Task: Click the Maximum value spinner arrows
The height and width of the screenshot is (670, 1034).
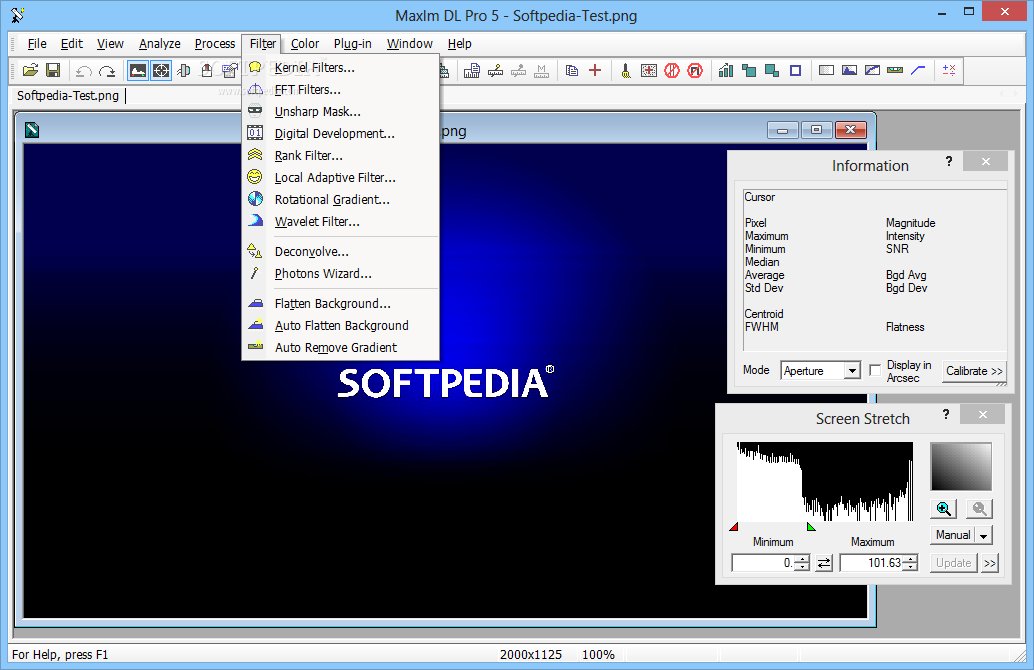Action: click(911, 563)
